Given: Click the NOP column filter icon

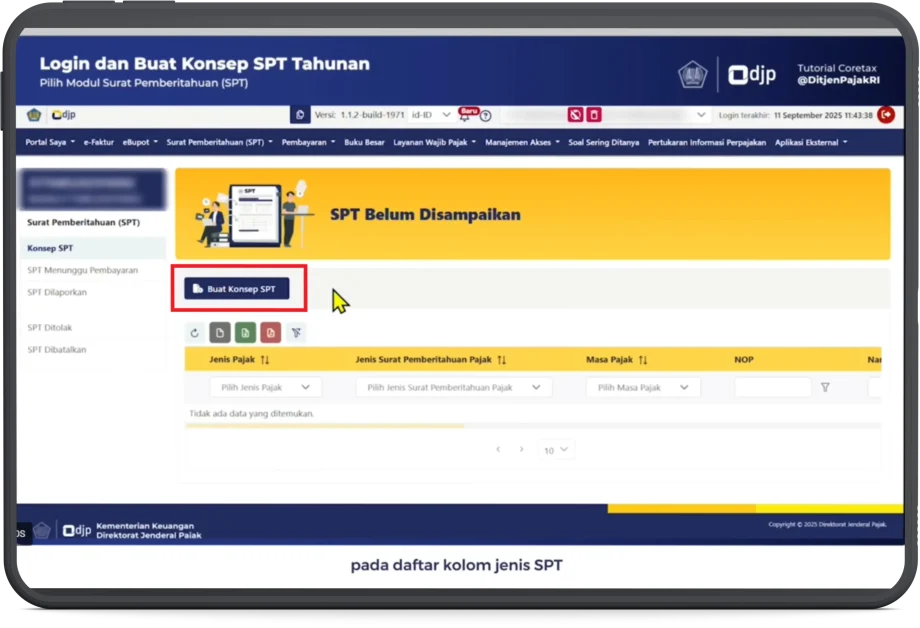Looking at the screenshot, I should point(825,387).
